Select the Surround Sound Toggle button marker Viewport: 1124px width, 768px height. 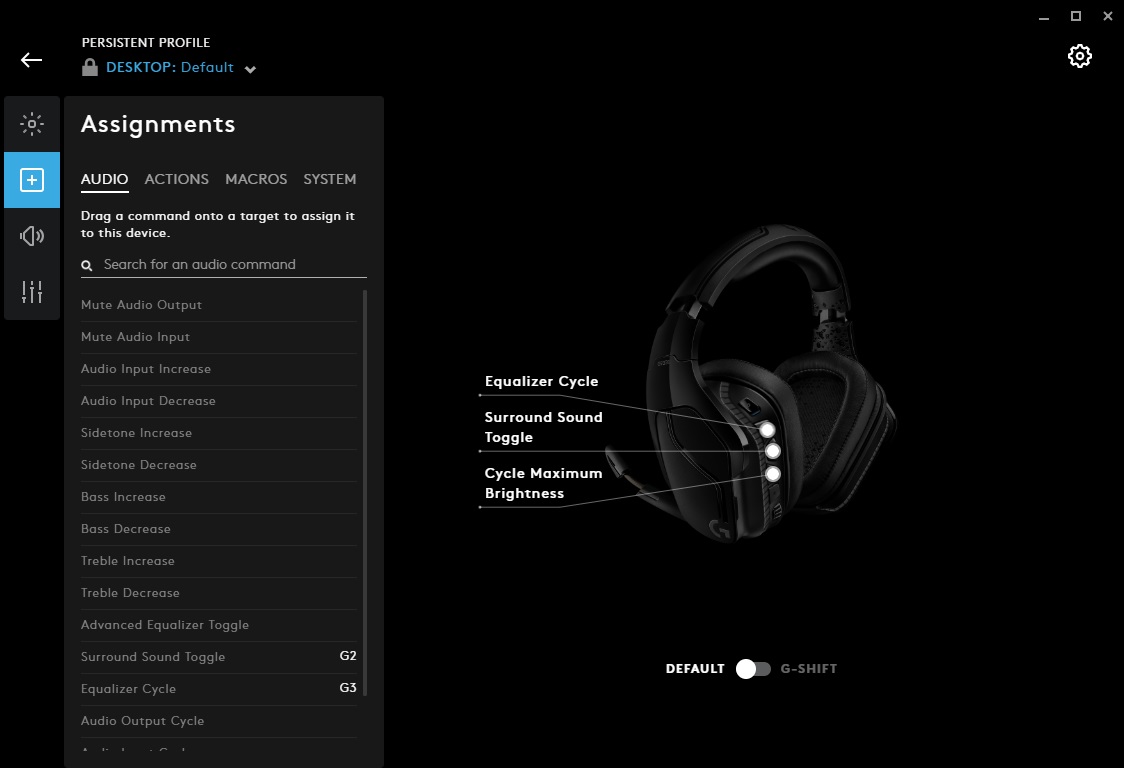773,451
